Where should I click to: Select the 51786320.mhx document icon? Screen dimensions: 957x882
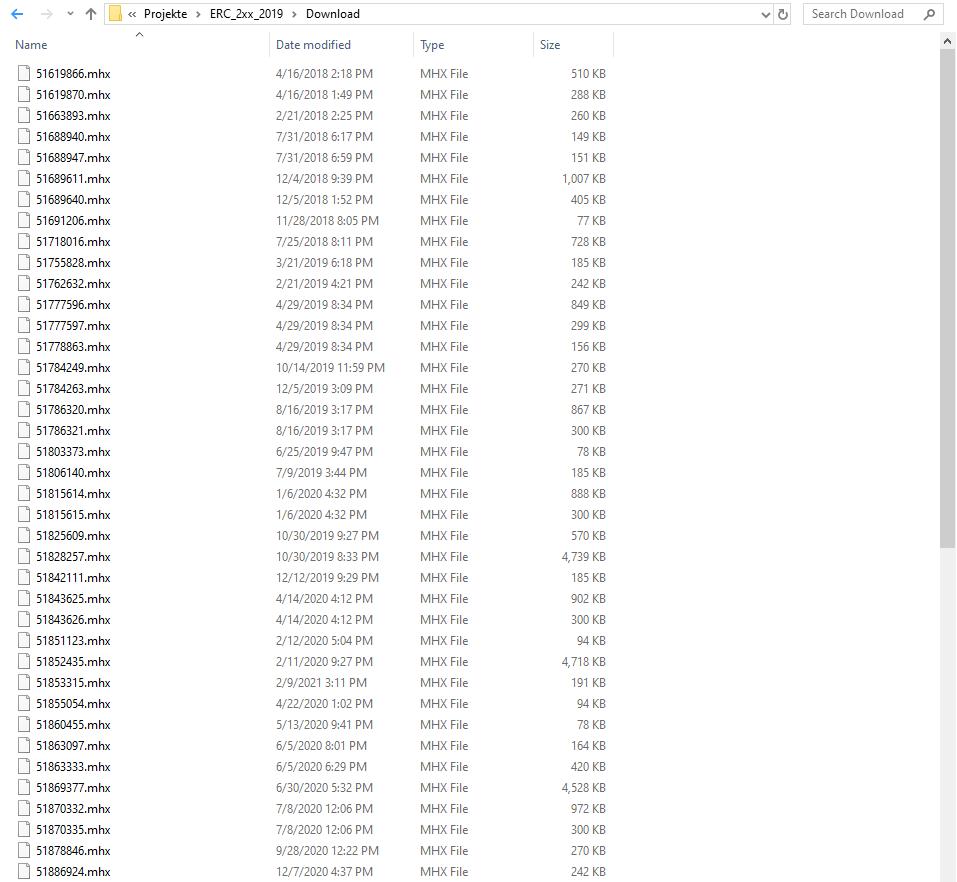[24, 410]
